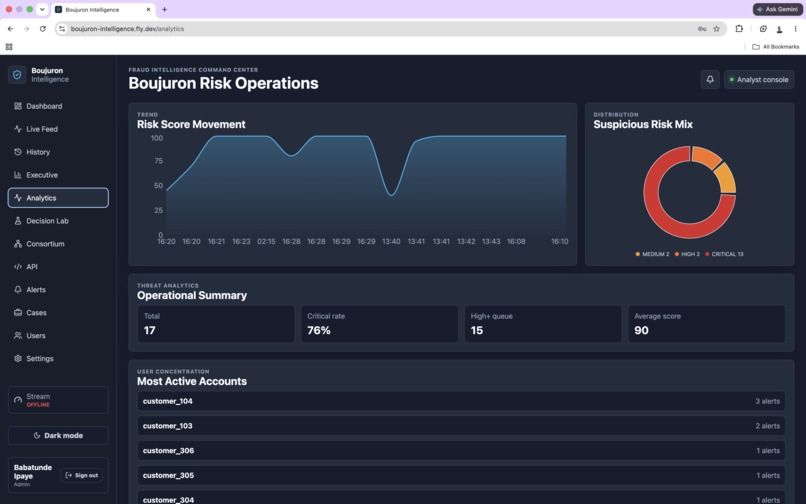Open Chrome three-dot menu

[x=795, y=29]
